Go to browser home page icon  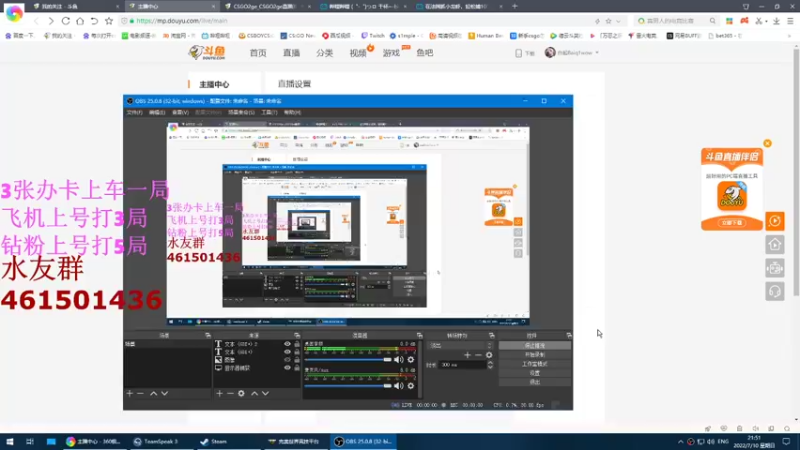pos(80,21)
